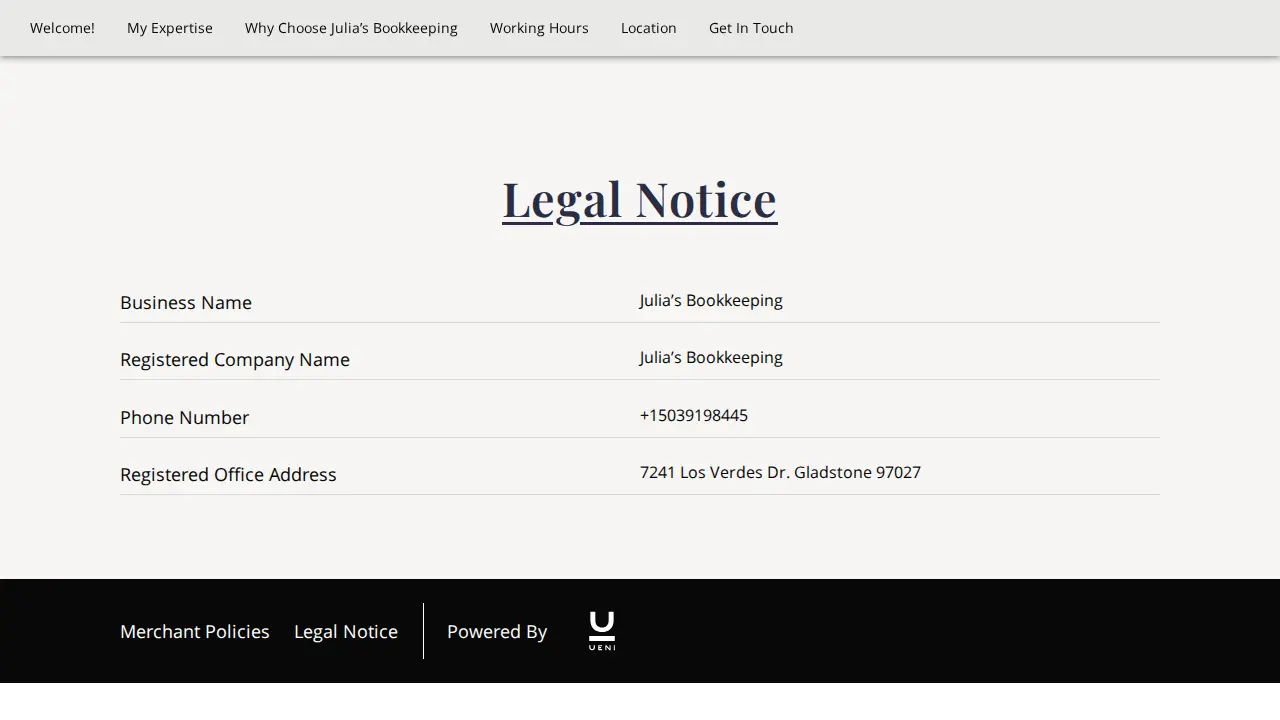Select phone number +15039198445

(x=694, y=415)
